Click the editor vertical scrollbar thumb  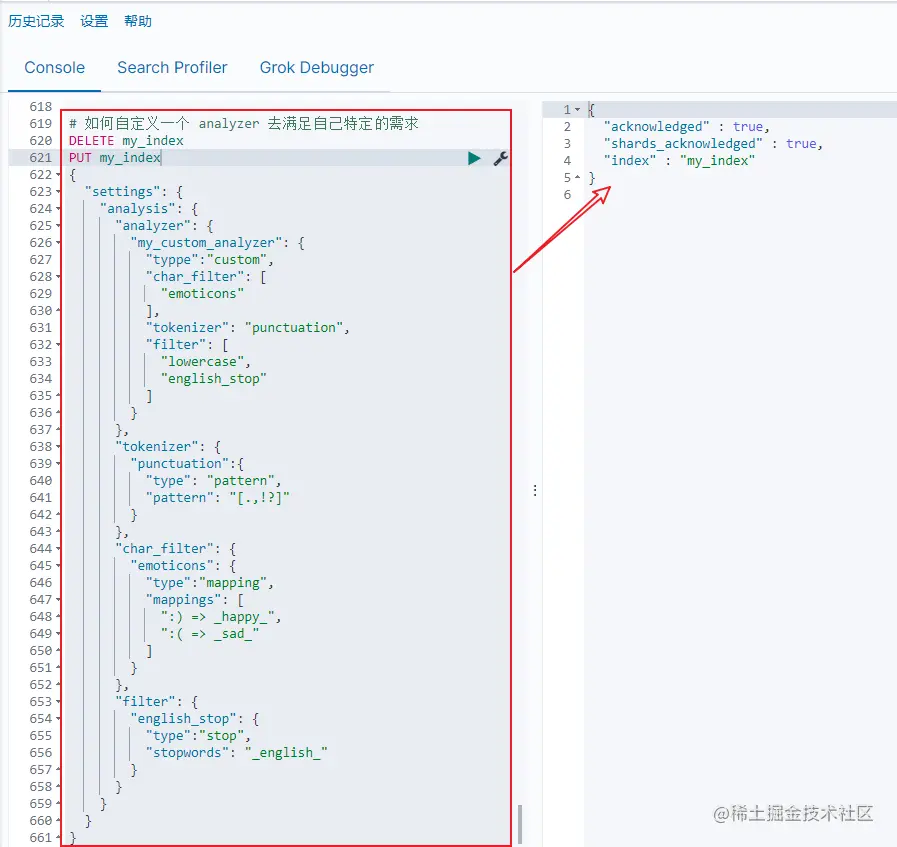click(520, 824)
